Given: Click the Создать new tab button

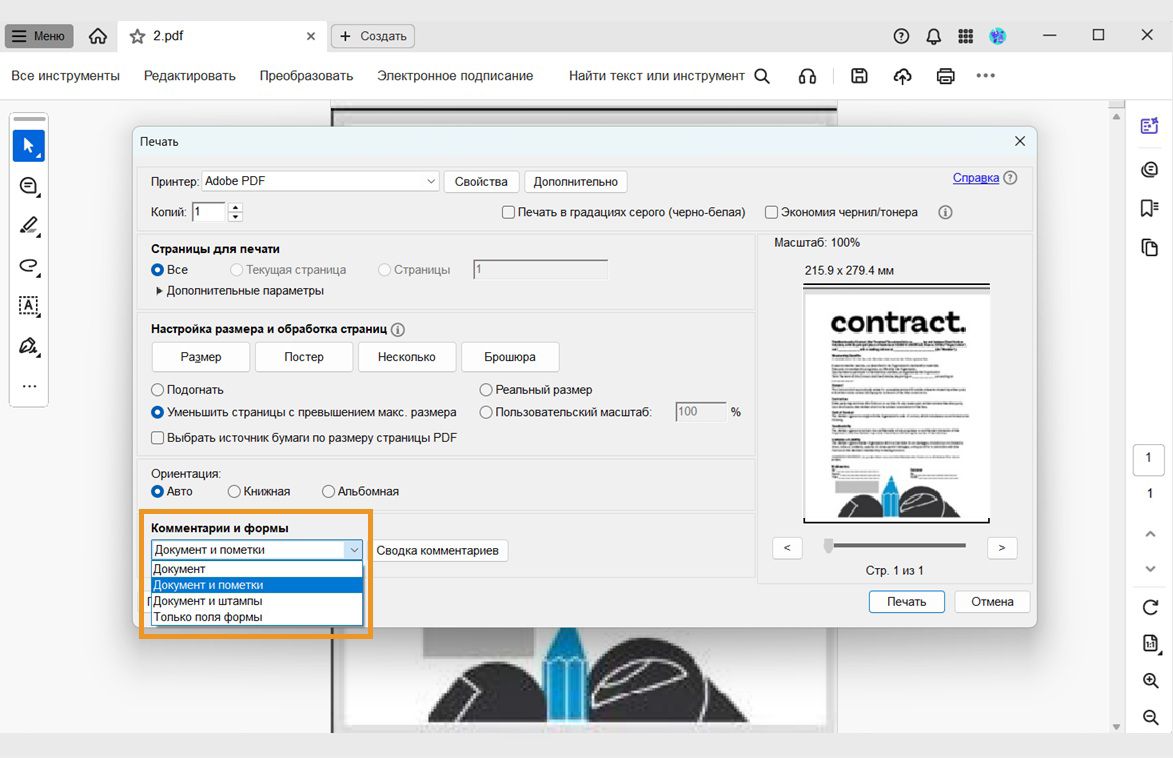Looking at the screenshot, I should point(373,36).
